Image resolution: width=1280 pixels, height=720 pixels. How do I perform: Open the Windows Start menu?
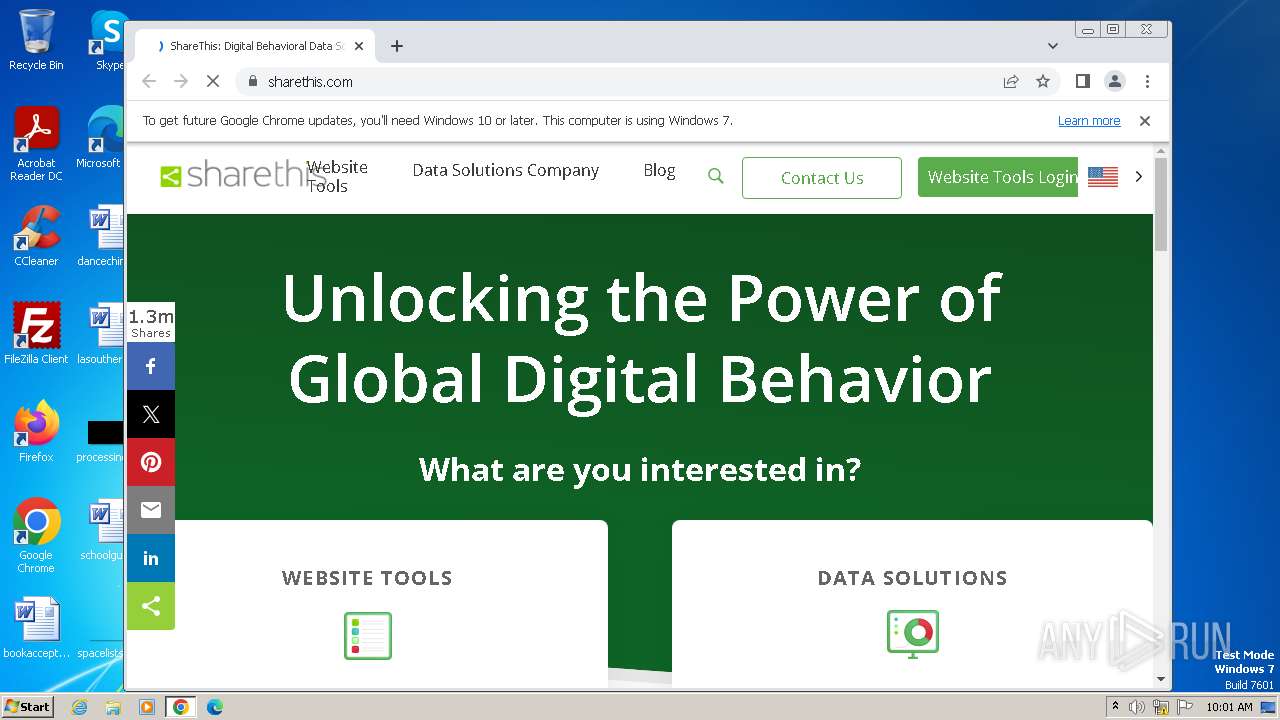pos(27,707)
